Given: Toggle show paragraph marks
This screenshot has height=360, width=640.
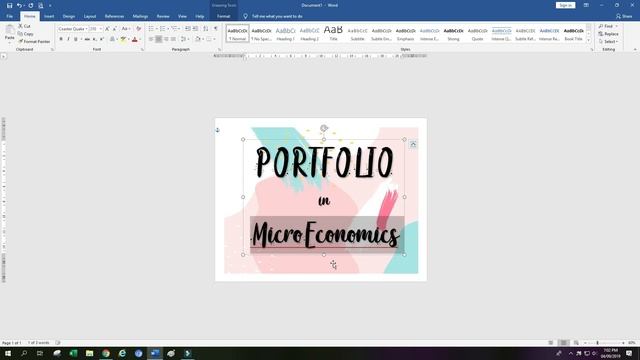Looking at the screenshot, I should click(216, 29).
